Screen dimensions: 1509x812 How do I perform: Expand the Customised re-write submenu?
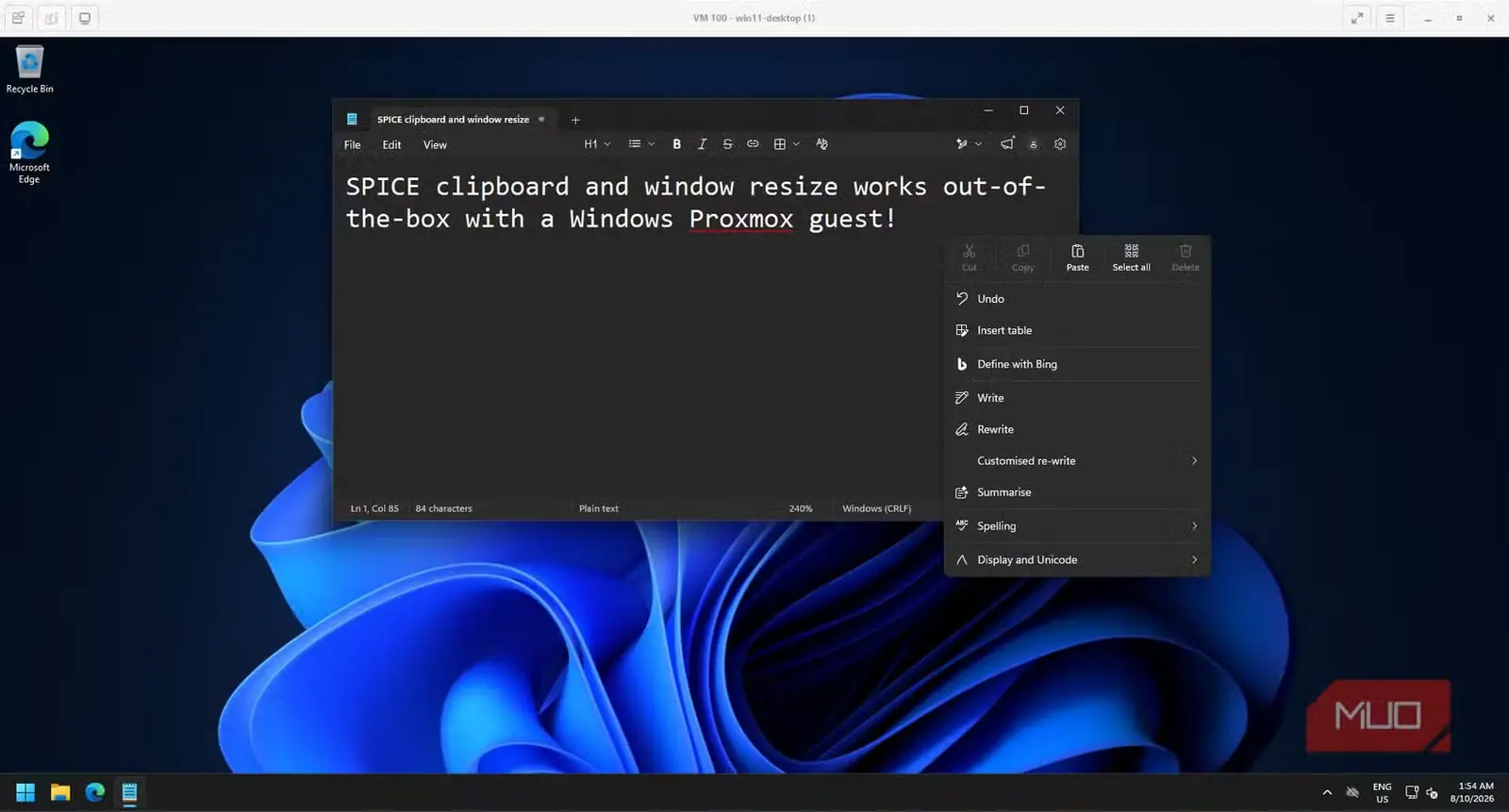click(1077, 461)
